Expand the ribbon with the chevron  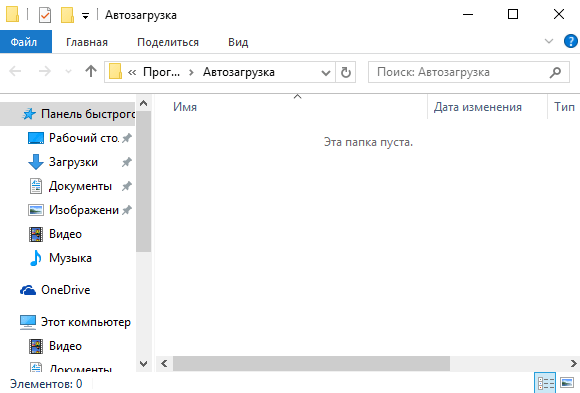(549, 41)
